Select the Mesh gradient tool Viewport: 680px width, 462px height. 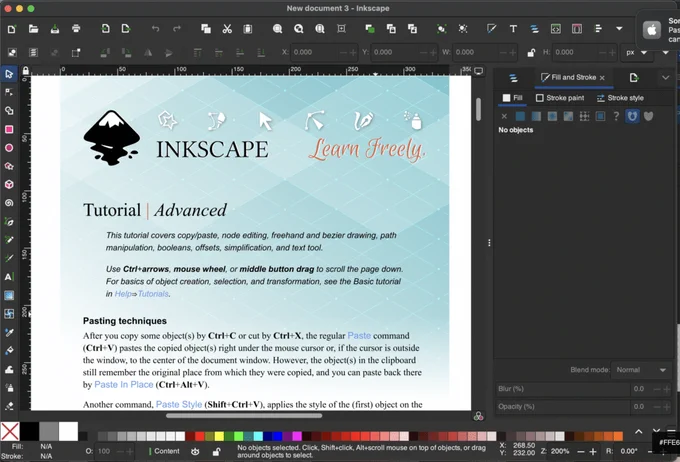point(9,314)
